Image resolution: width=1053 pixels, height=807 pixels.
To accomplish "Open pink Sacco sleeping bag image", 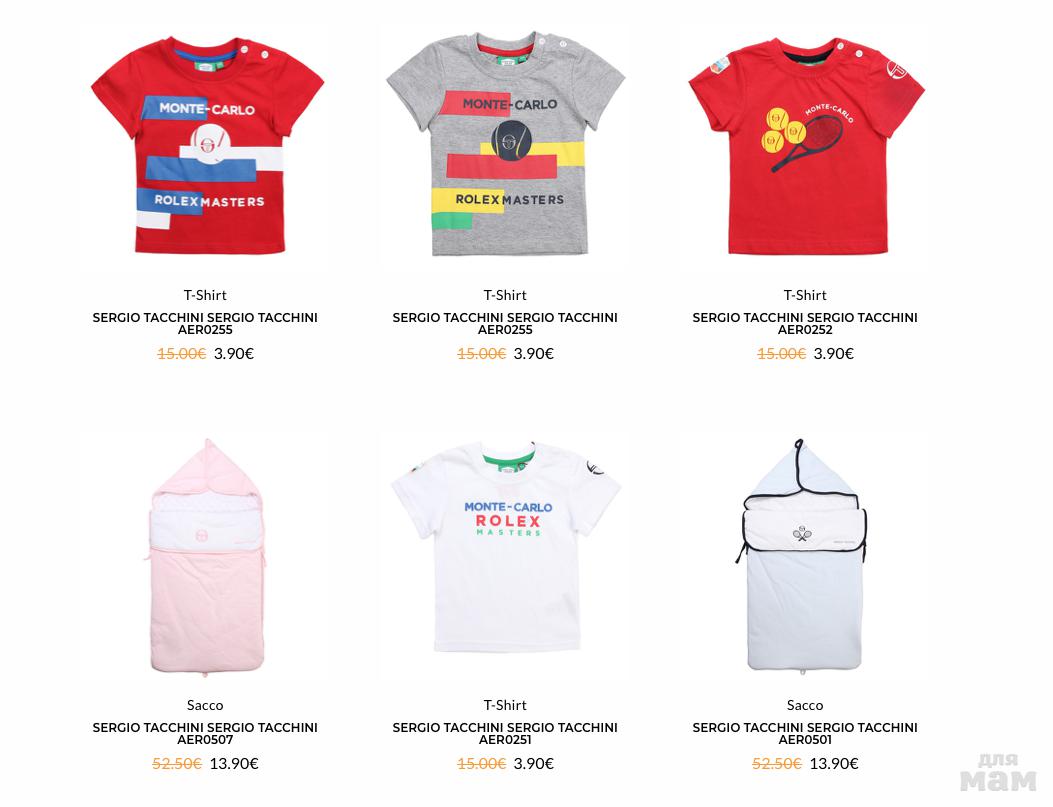I will click(206, 556).
